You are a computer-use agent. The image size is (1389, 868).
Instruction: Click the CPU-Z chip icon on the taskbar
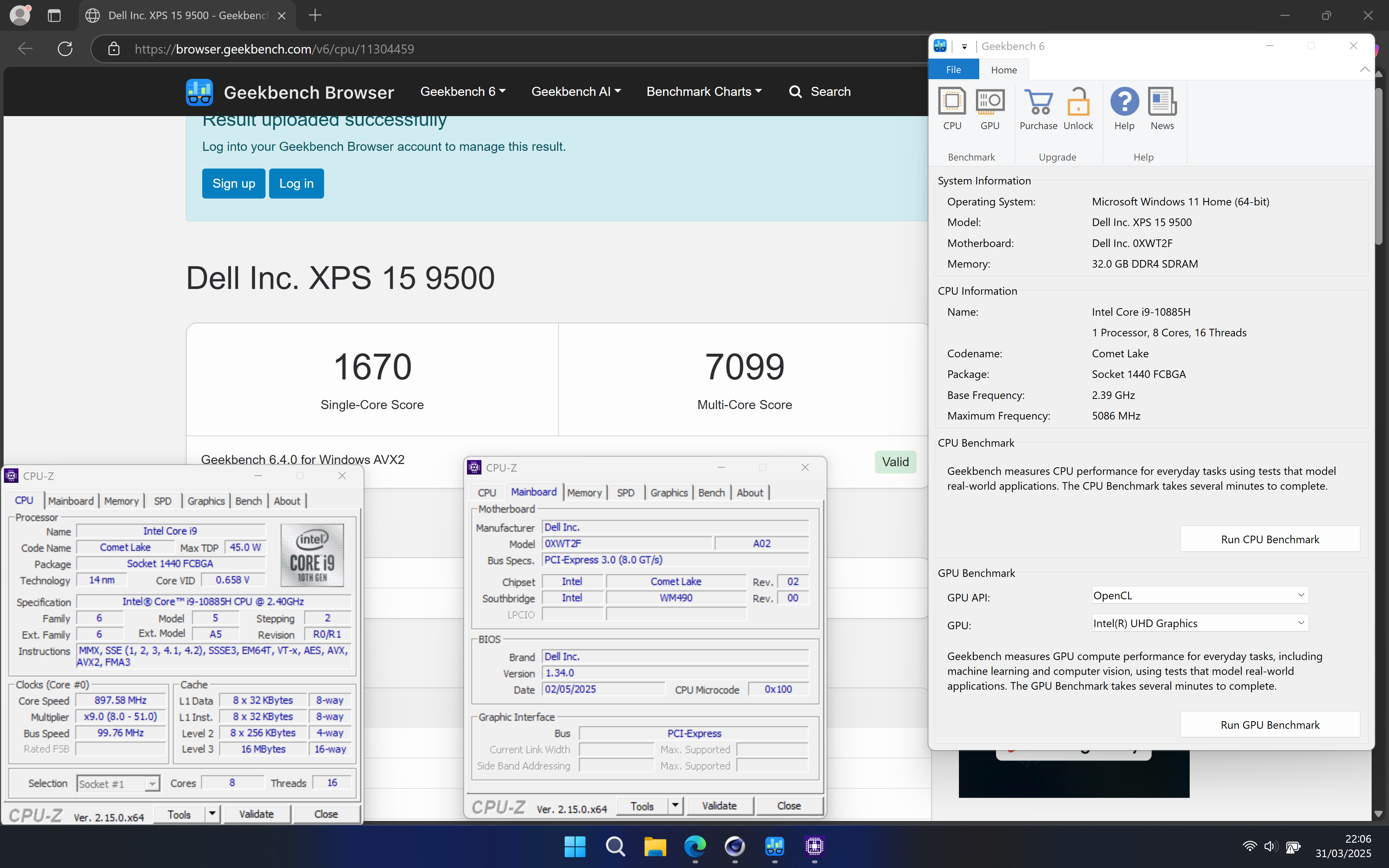[815, 846]
